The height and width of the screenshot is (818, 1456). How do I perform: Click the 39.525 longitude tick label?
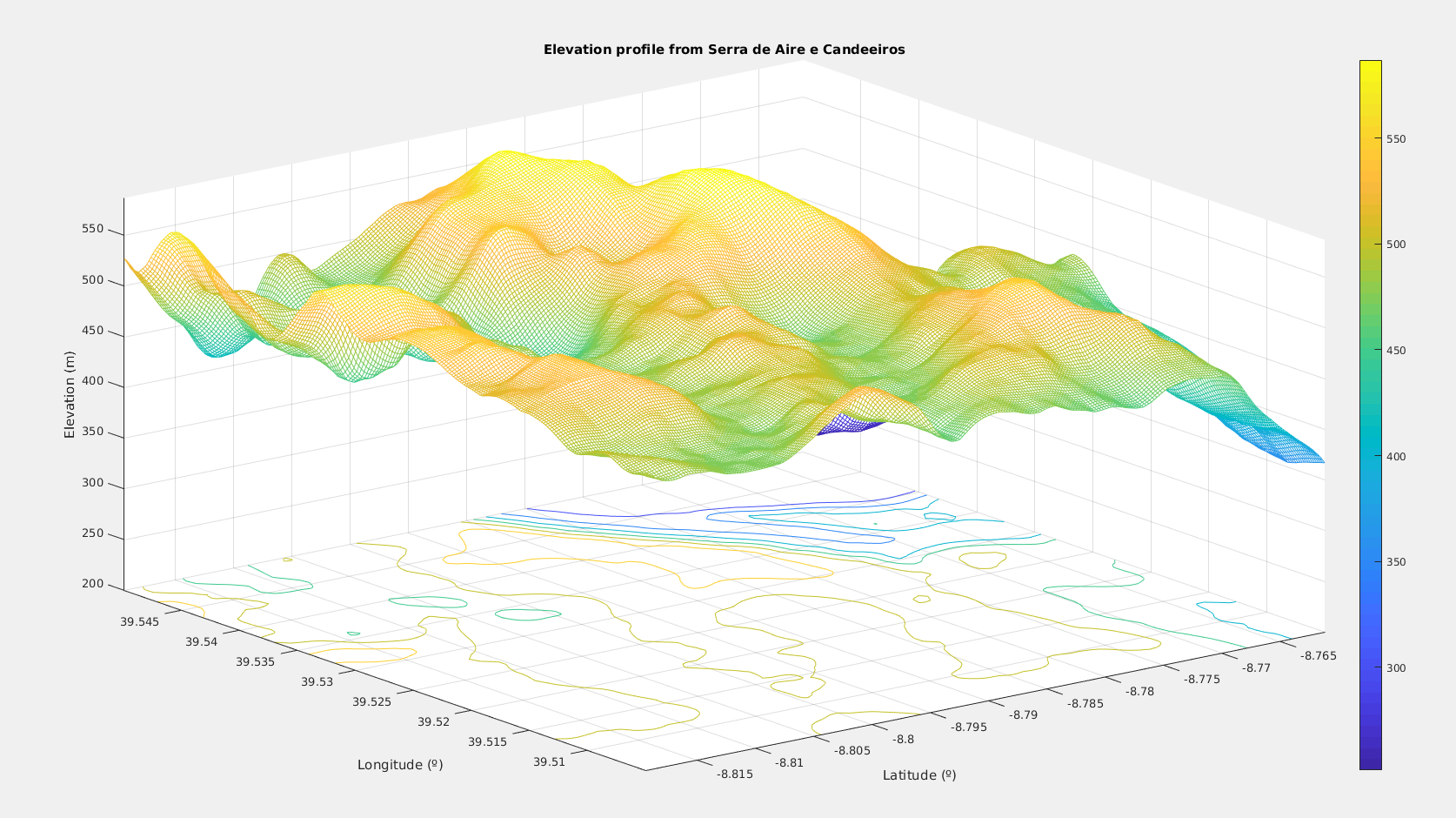tap(371, 701)
